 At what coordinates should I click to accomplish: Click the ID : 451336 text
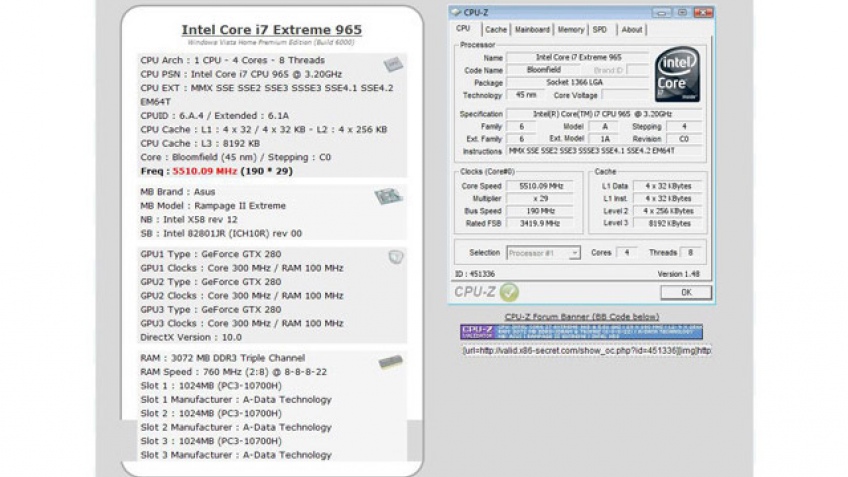coord(475,274)
